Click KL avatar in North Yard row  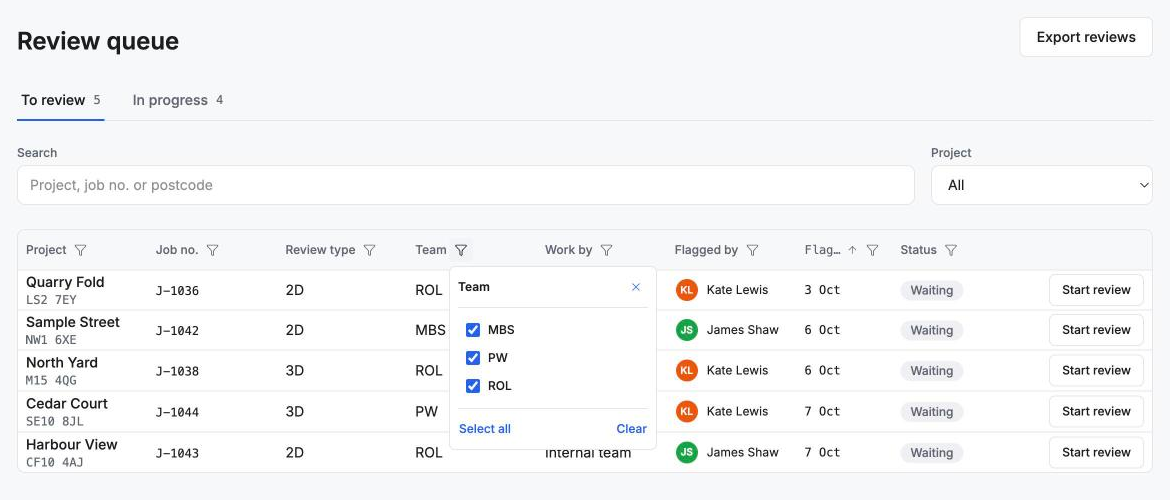click(x=686, y=370)
